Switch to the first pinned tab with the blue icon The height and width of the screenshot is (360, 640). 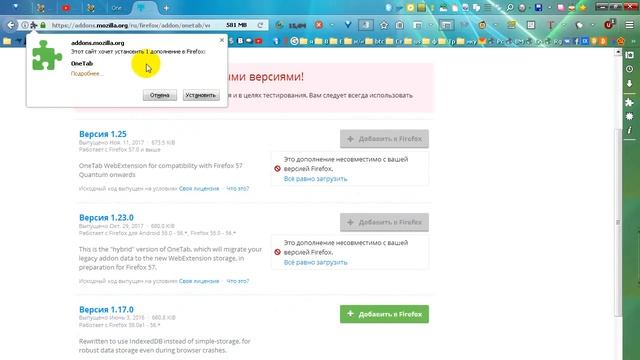coord(16,7)
